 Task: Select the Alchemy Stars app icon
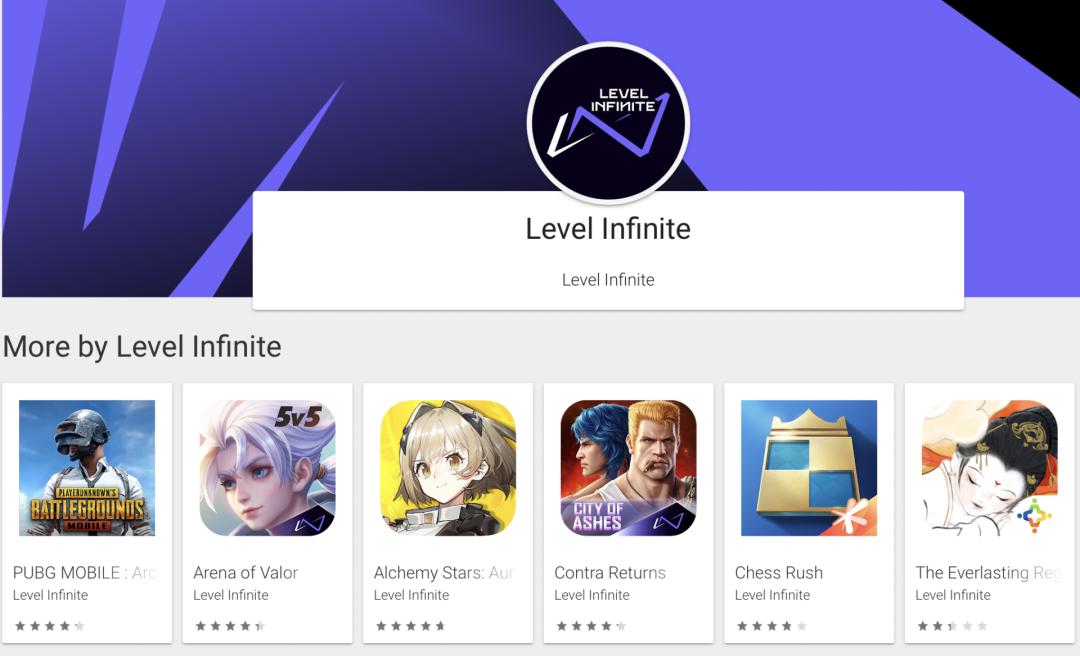[448, 468]
